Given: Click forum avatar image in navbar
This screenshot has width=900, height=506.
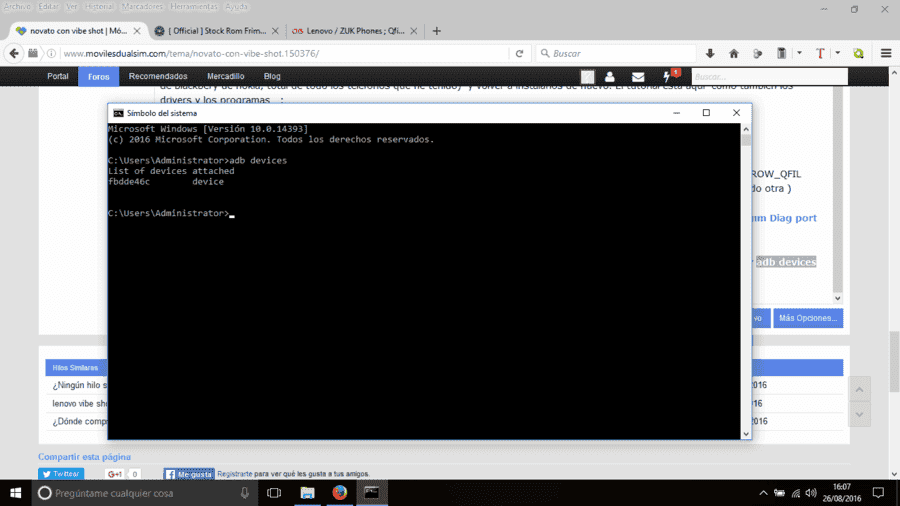Looking at the screenshot, I should pyautogui.click(x=587, y=77).
